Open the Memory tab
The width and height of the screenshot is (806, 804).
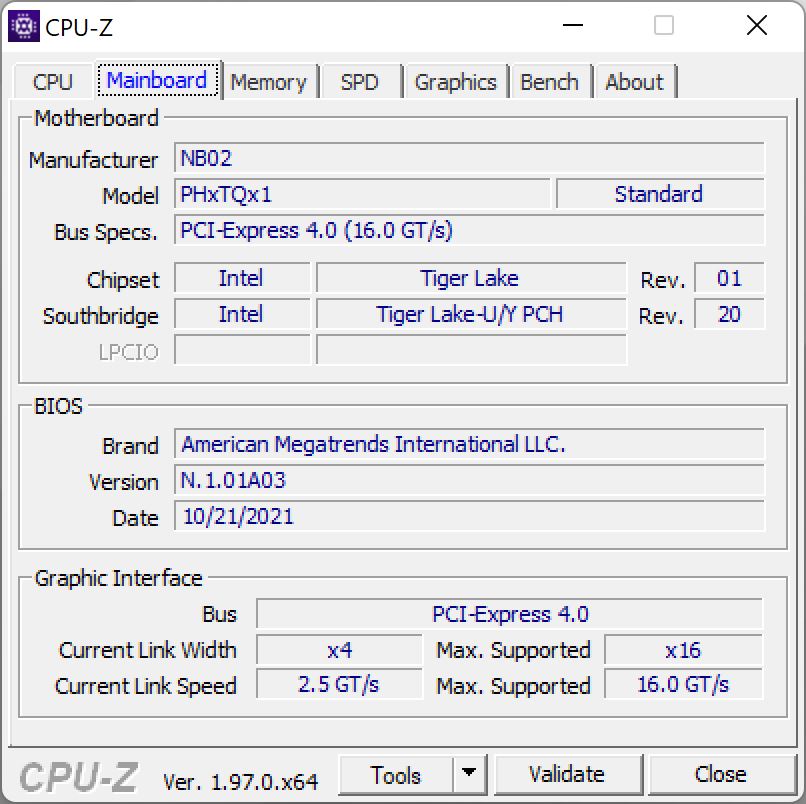(x=268, y=82)
